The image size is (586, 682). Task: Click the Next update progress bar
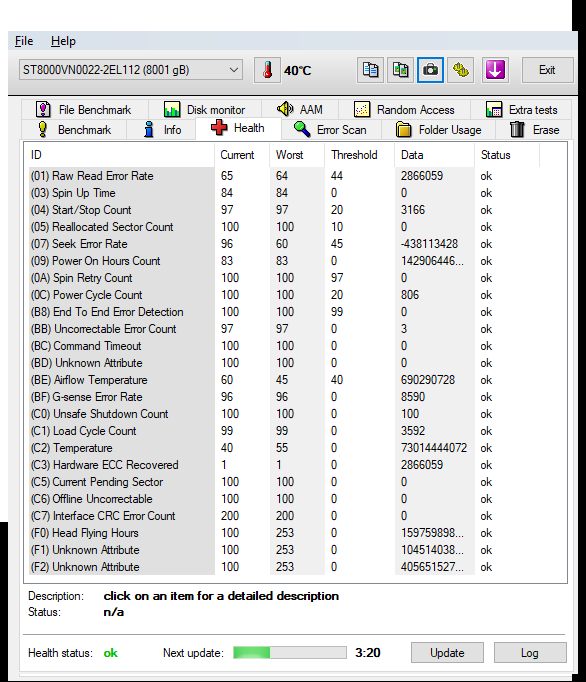290,652
